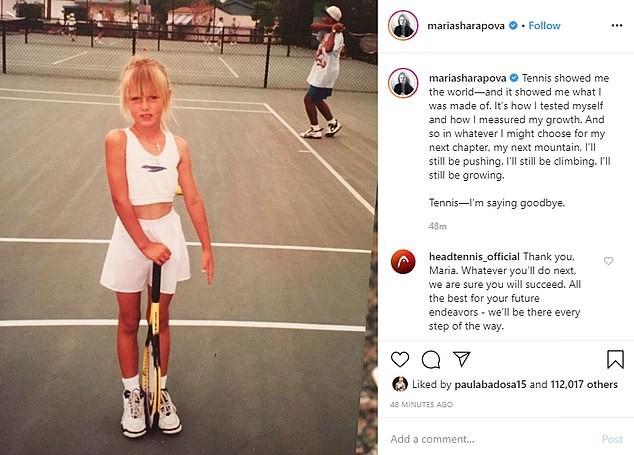Follow the mariasharapova account
Viewport: 634px width, 455px height.
tap(544, 25)
